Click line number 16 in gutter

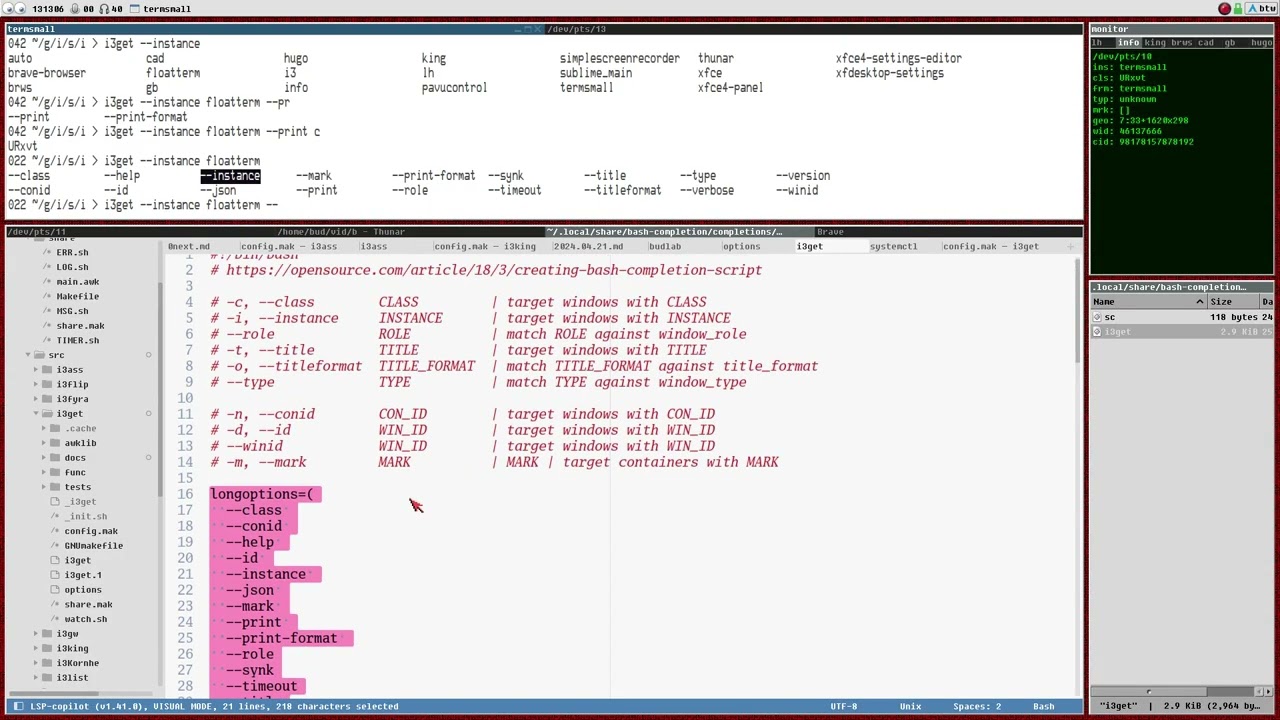[x=185, y=494]
